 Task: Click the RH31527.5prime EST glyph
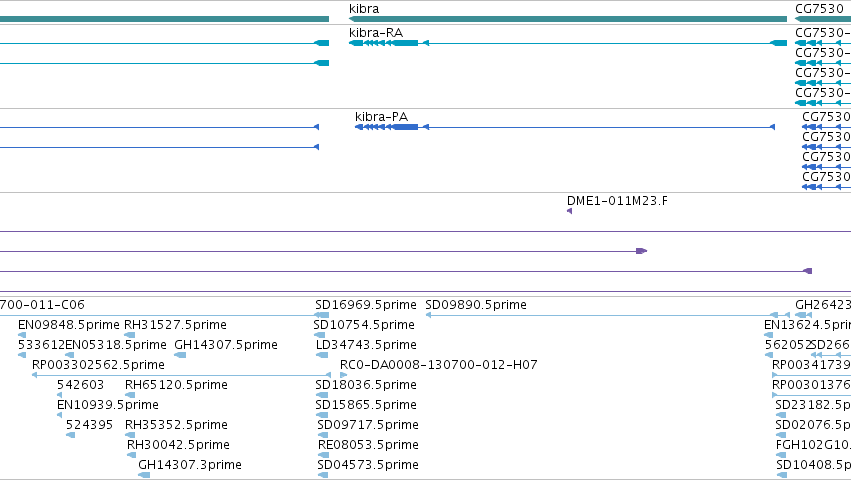tap(130, 335)
